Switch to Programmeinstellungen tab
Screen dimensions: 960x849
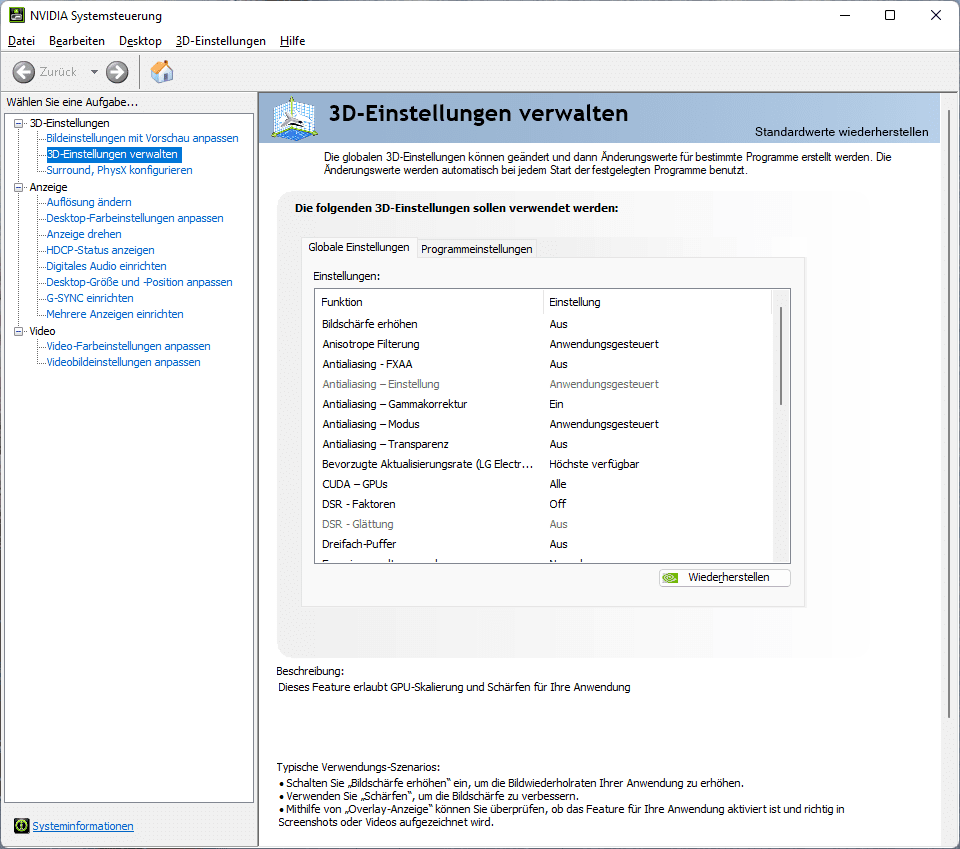476,249
